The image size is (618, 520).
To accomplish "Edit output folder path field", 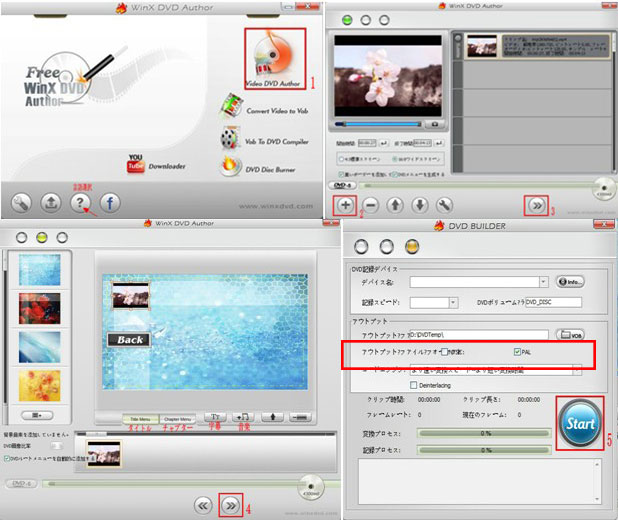I will point(479,335).
